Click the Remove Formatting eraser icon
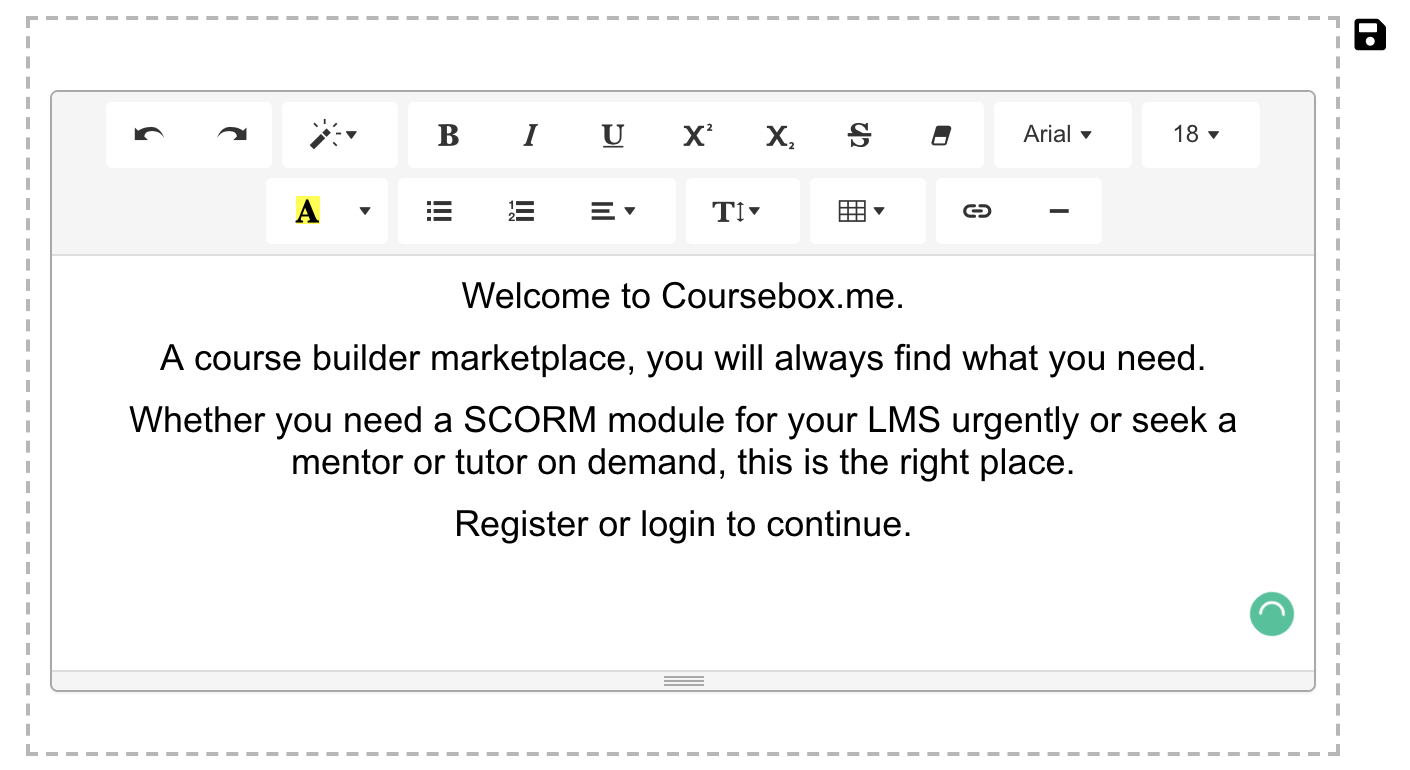The height and width of the screenshot is (770, 1410). click(940, 135)
